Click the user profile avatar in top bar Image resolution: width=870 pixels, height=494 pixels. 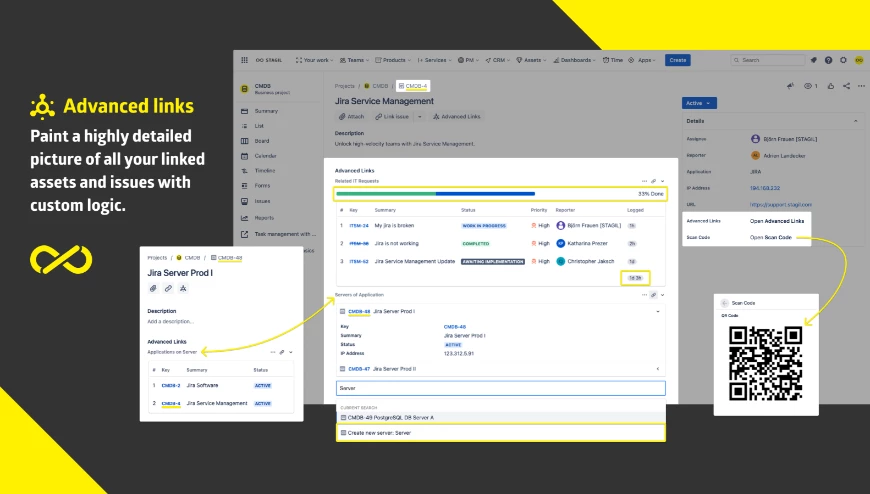click(x=859, y=60)
